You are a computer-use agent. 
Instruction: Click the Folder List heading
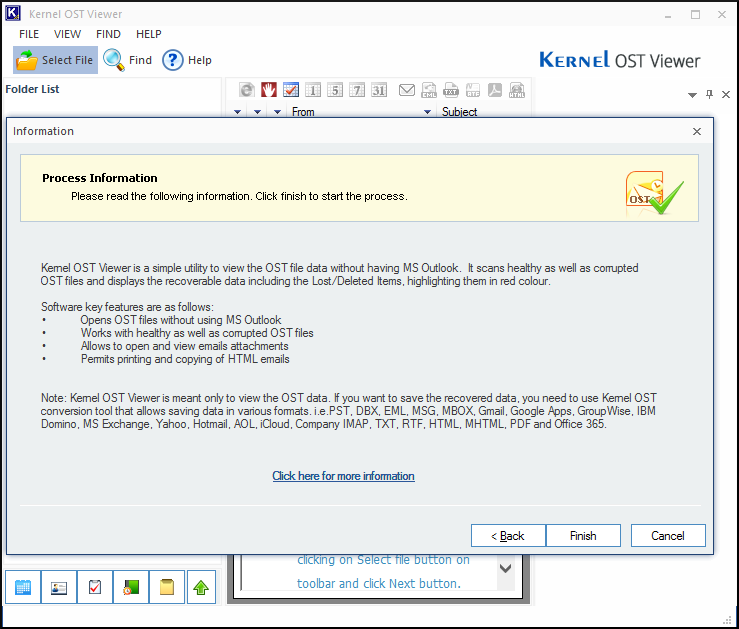pos(32,89)
